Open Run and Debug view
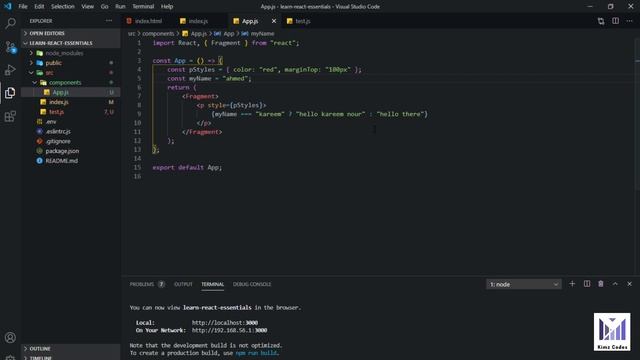The width and height of the screenshot is (640, 360). [x=10, y=70]
